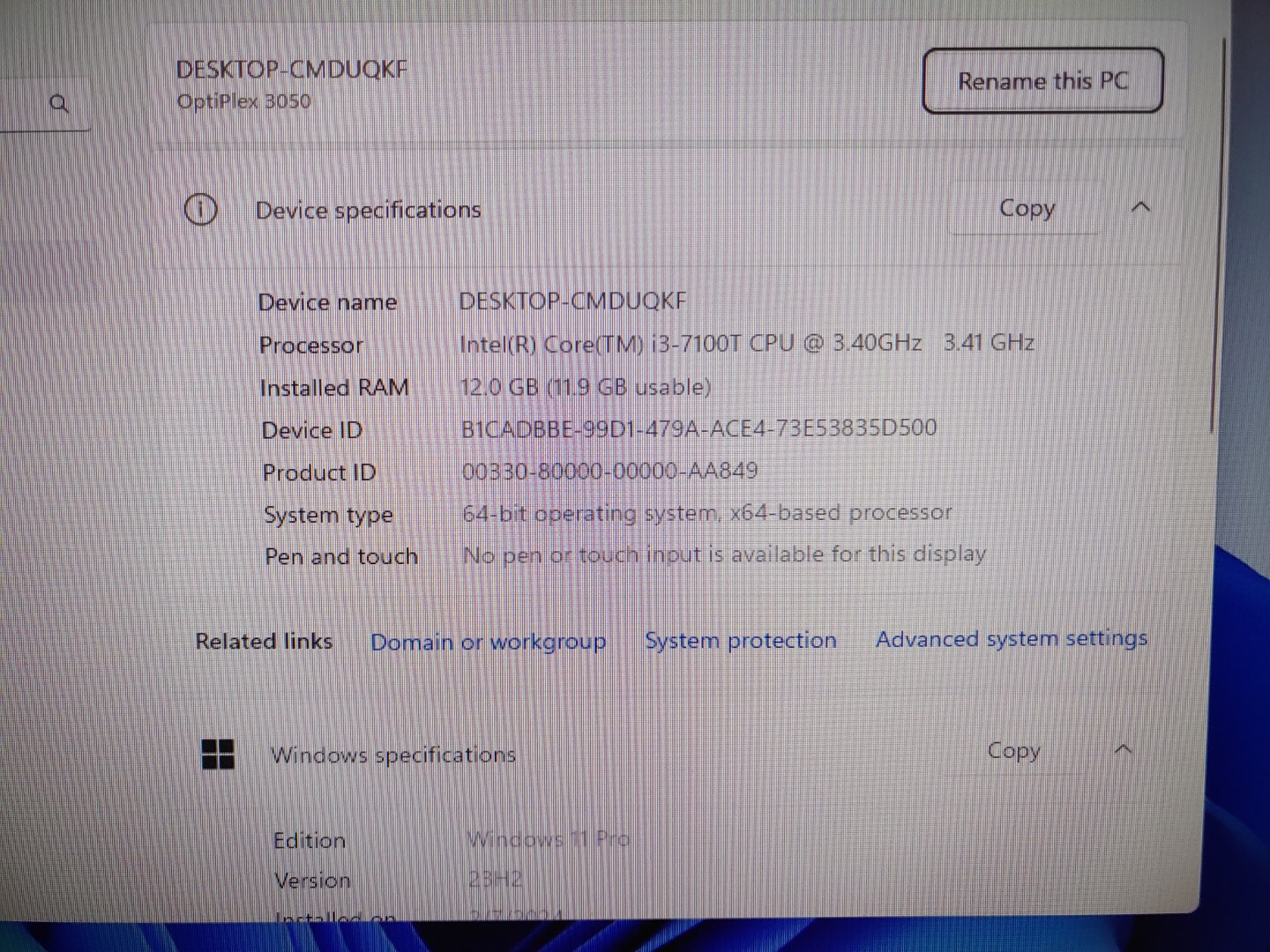Click the info icon beside Device specifications
1270x952 pixels.
tap(200, 210)
